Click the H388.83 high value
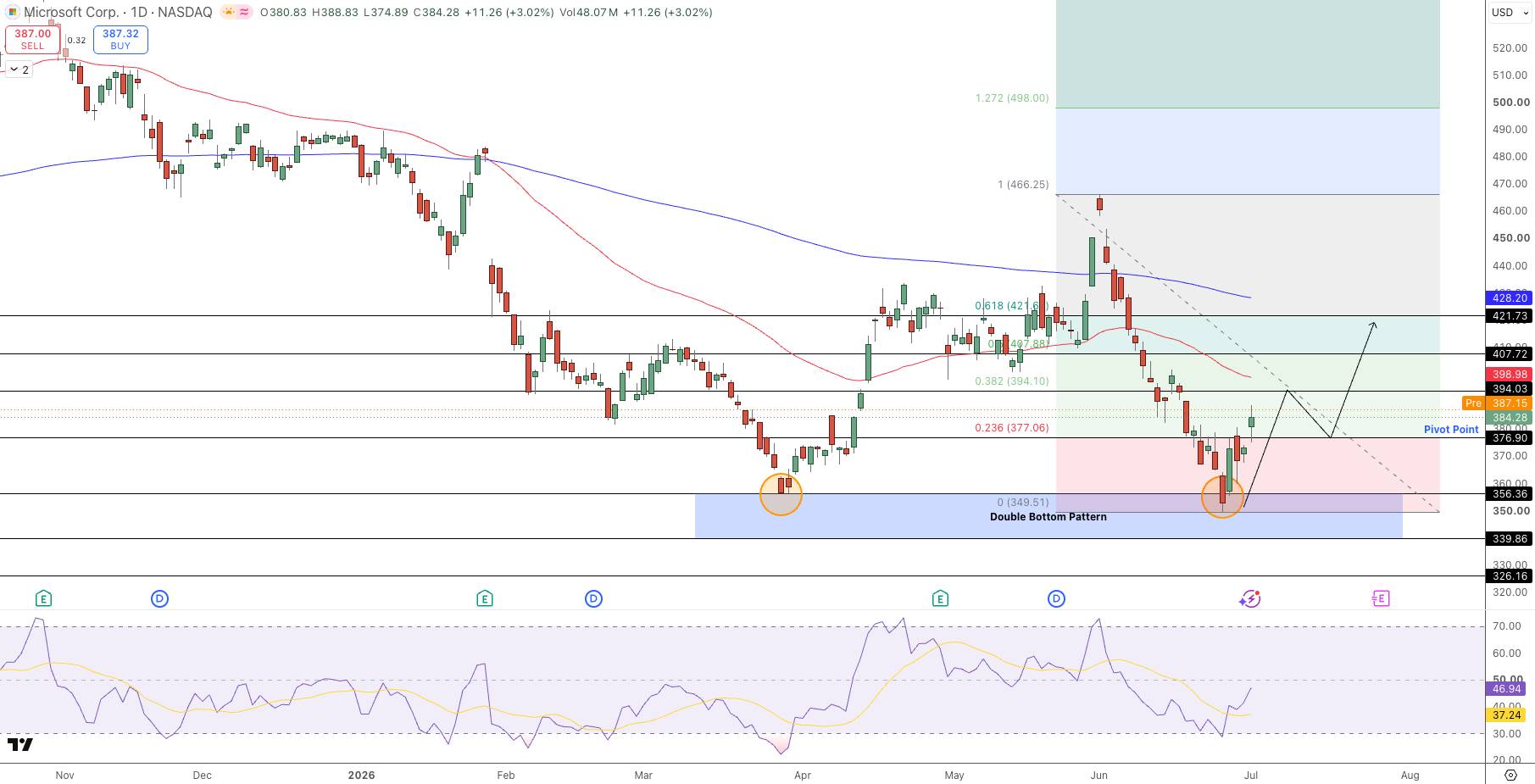The height and width of the screenshot is (784, 1535). click(335, 13)
